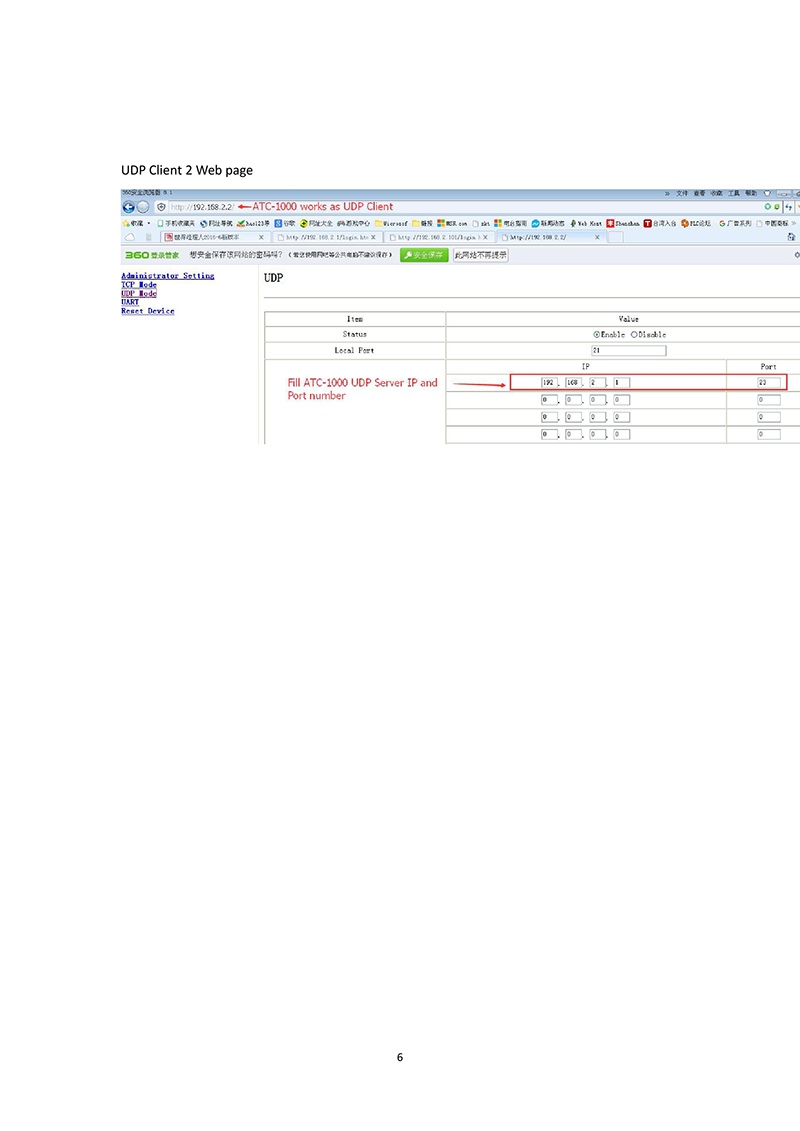
Task: Click the favorites star icon in bookmarks bar
Action: (x=126, y=224)
